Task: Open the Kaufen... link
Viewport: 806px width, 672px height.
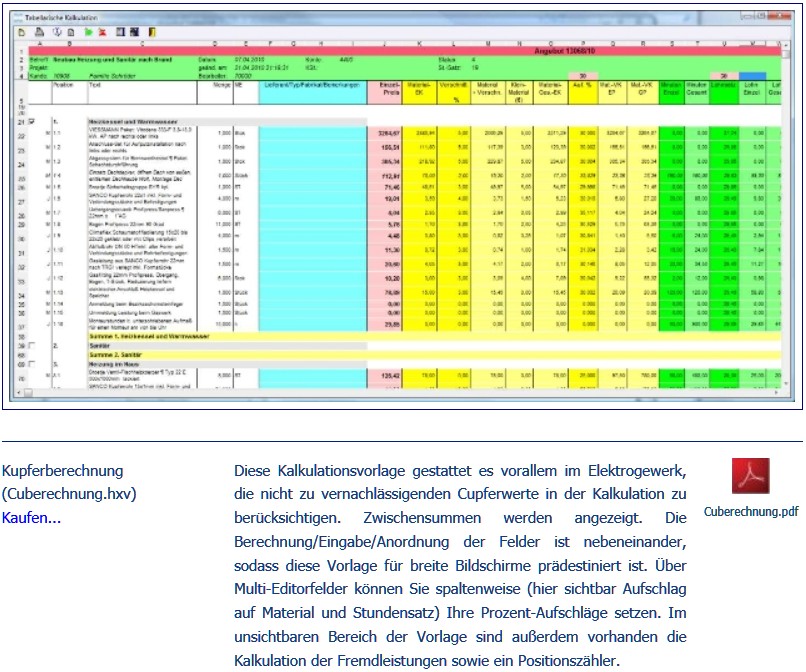Action: click(x=31, y=518)
